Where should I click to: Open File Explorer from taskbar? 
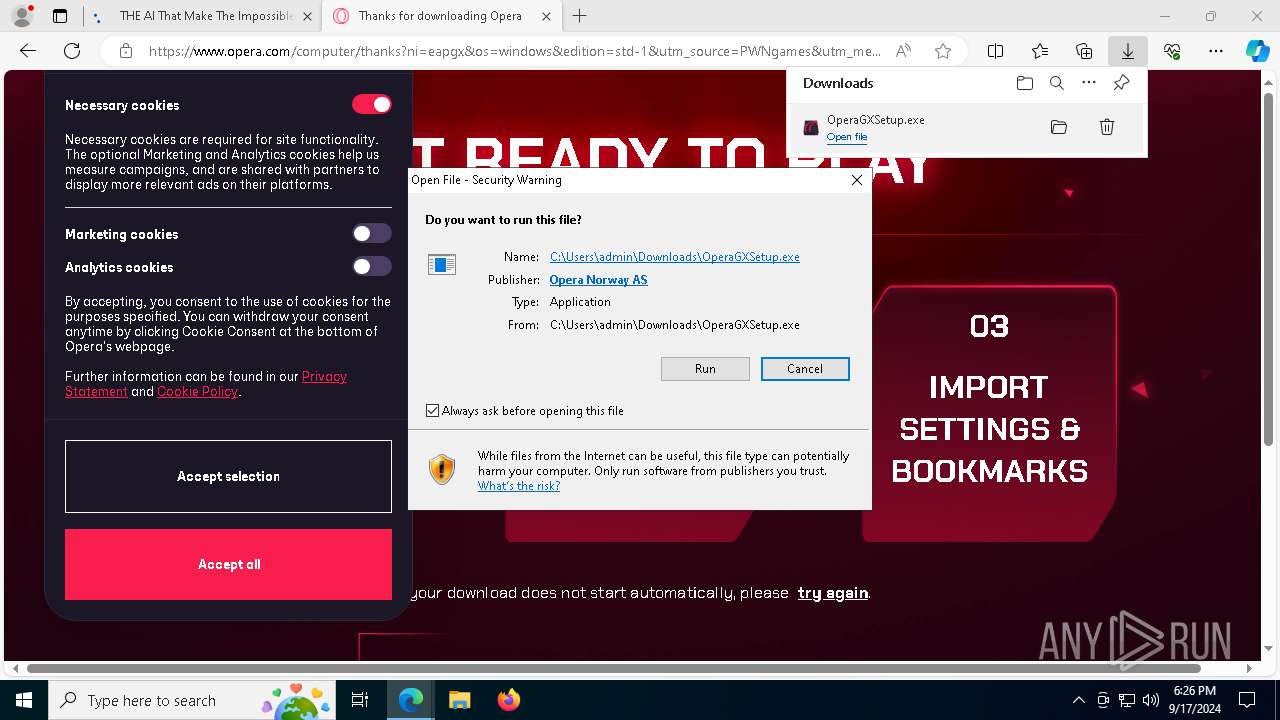(x=459, y=700)
